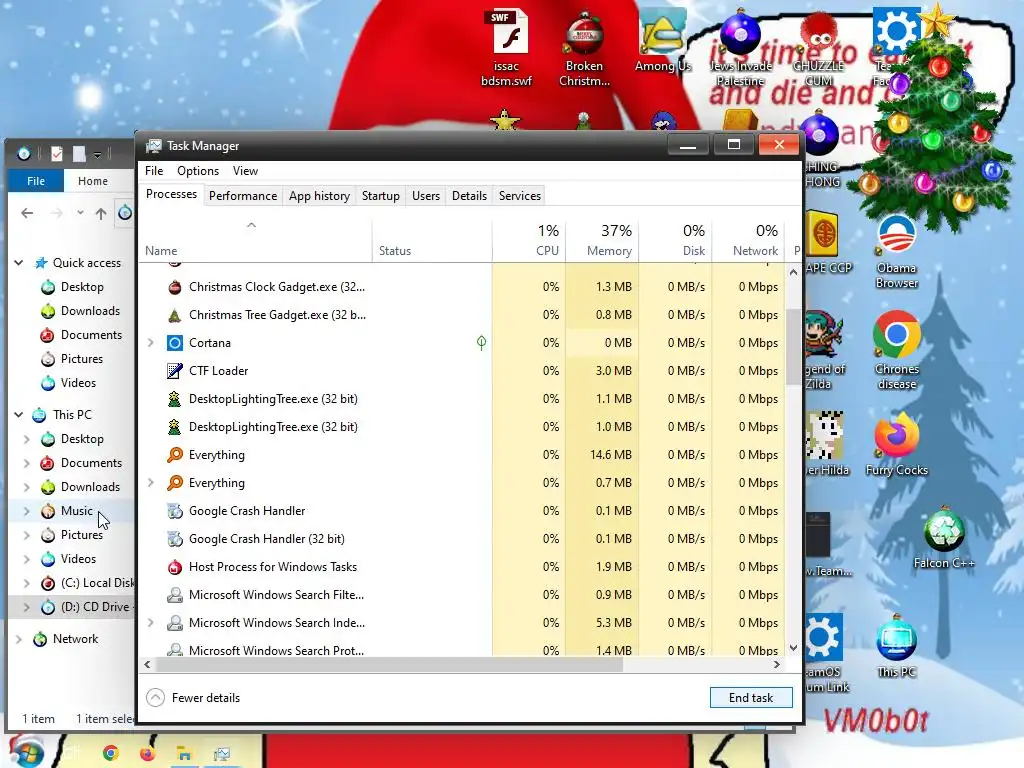Open Among Us desktop icon
This screenshot has width=1024, height=768.
662,40
